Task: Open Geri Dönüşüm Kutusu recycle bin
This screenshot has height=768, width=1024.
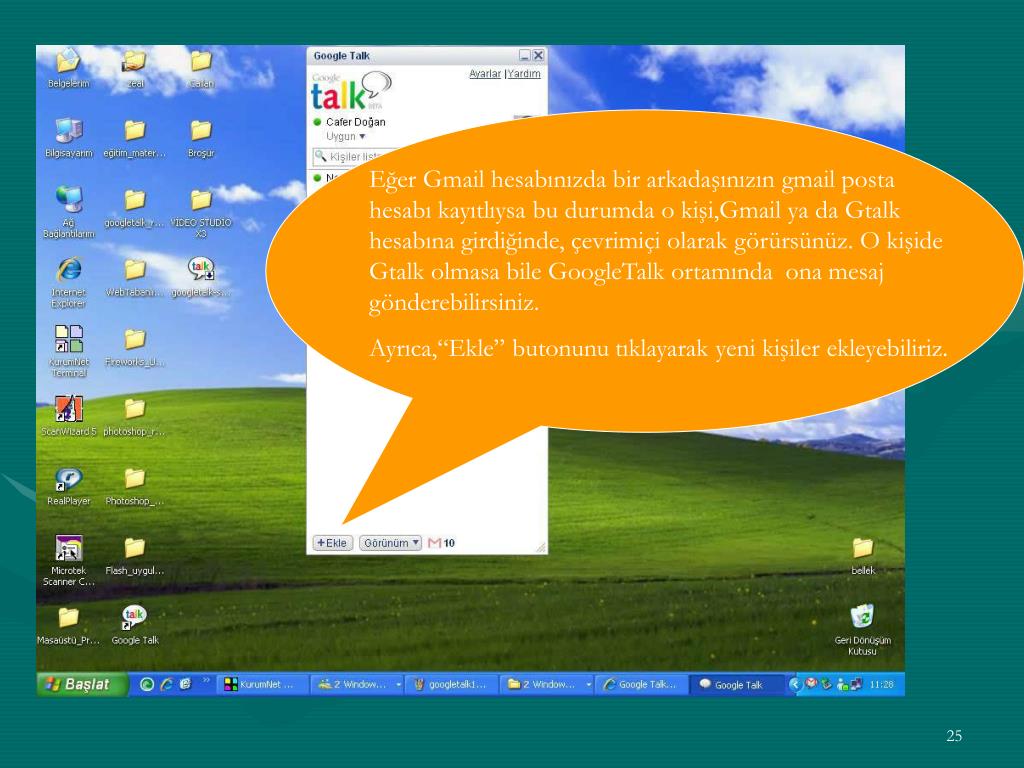Action: point(863,630)
